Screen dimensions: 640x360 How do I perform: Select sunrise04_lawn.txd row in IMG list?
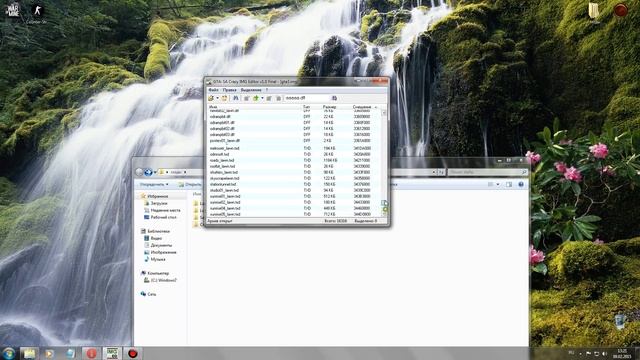[x=294, y=208]
